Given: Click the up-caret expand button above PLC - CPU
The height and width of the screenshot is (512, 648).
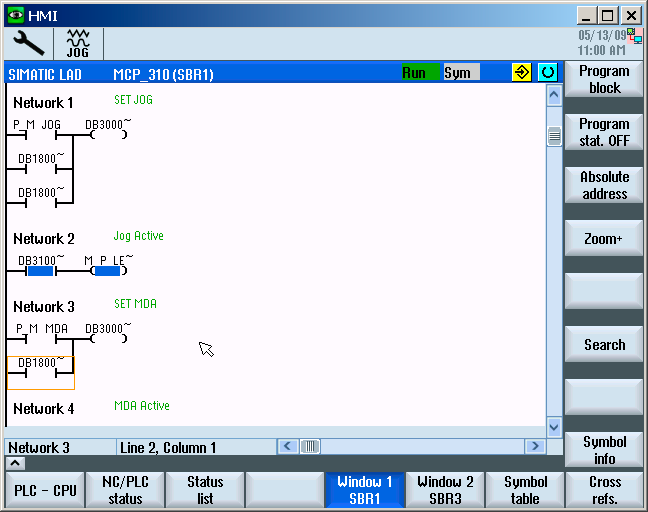Looking at the screenshot, I should (15, 462).
